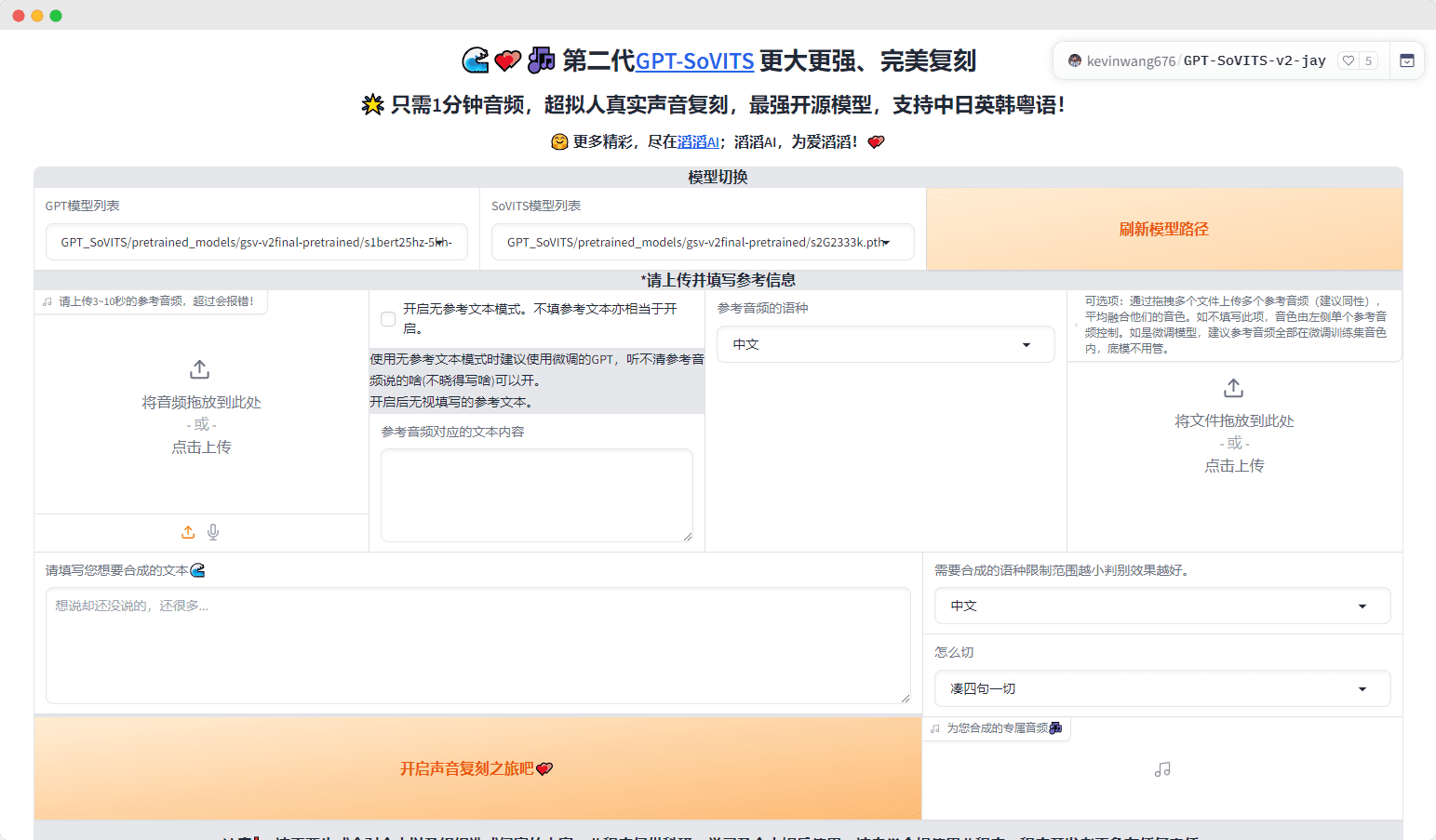
Task: Focus the 参考音频对应的文本内容 text box
Action: [537, 495]
